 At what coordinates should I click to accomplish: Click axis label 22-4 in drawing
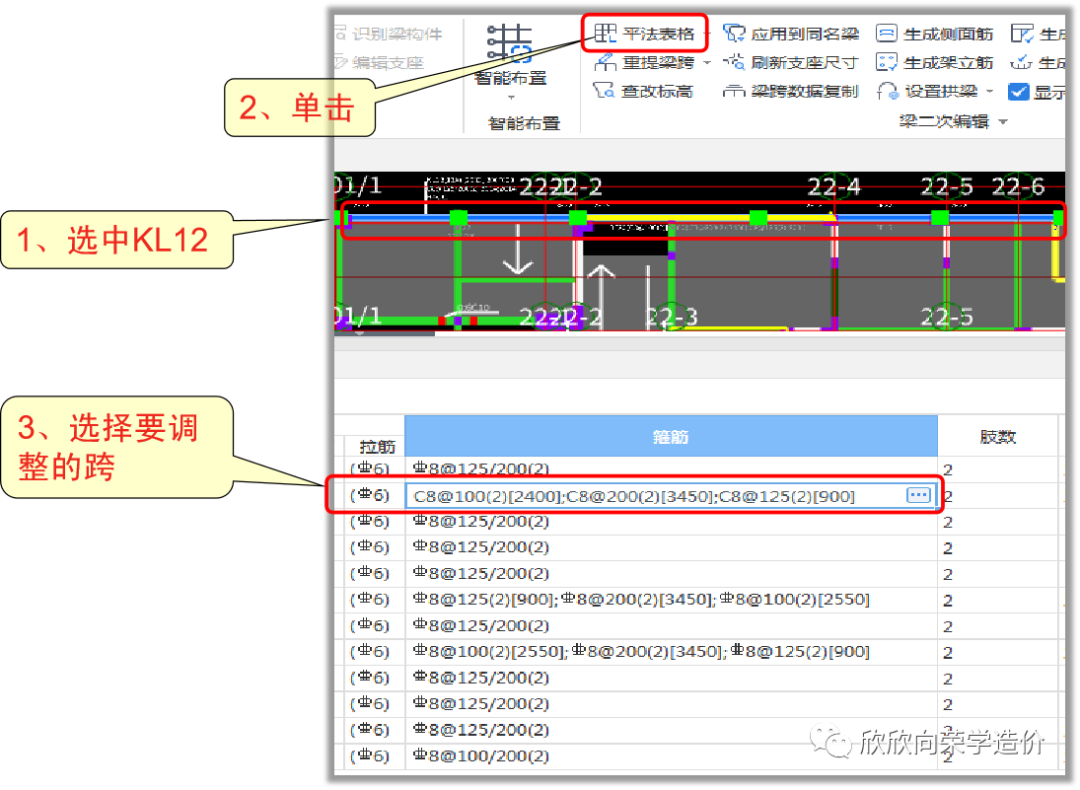coord(833,186)
